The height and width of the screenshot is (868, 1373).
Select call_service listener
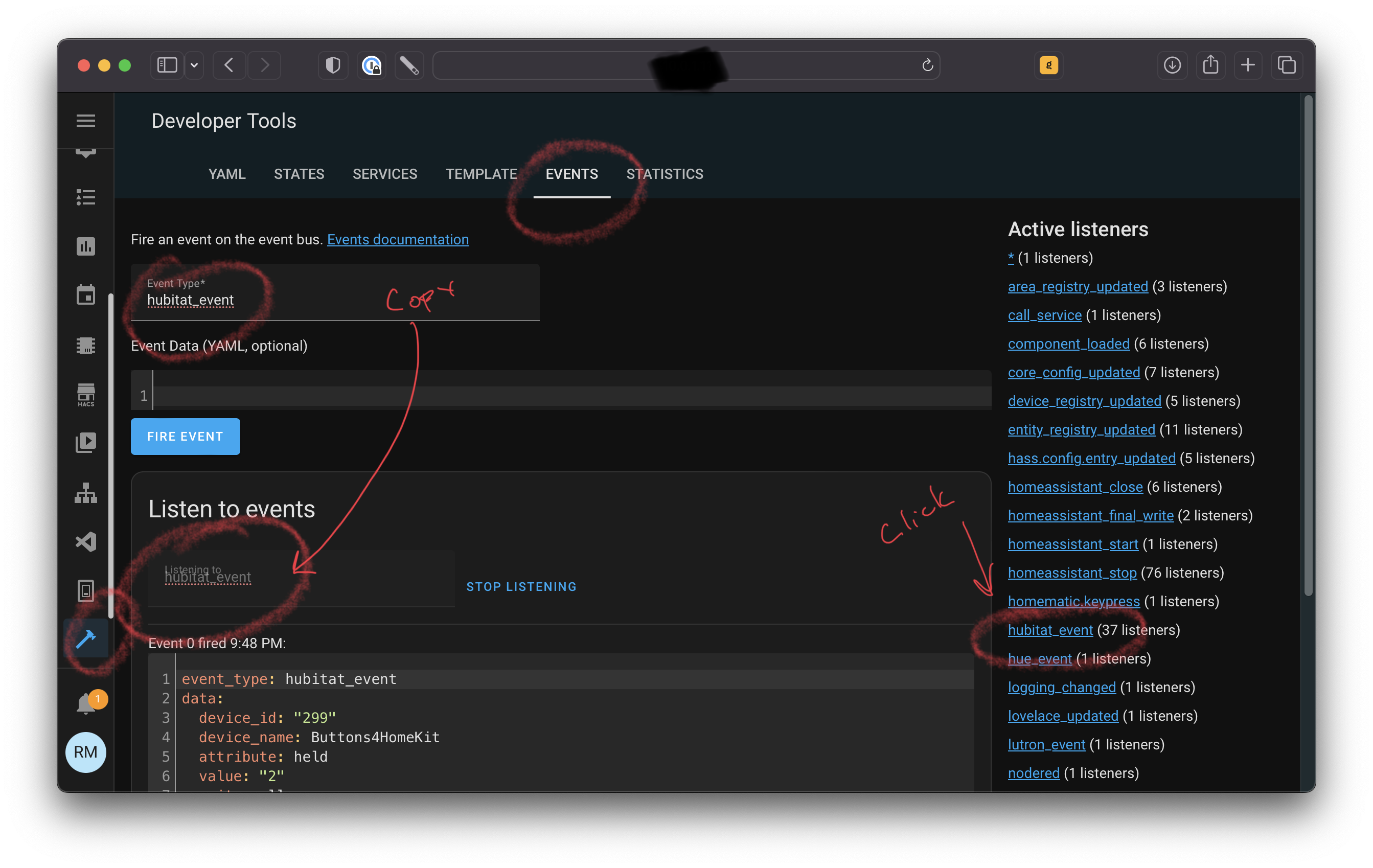(x=1045, y=315)
